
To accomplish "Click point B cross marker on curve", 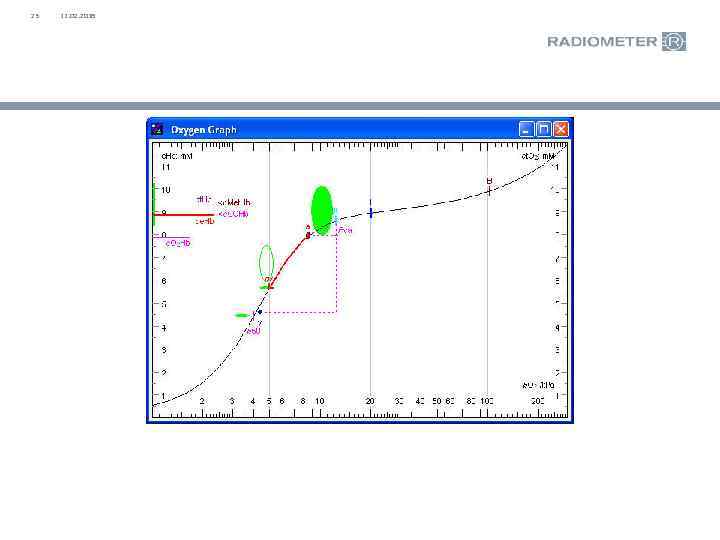I will [489, 191].
